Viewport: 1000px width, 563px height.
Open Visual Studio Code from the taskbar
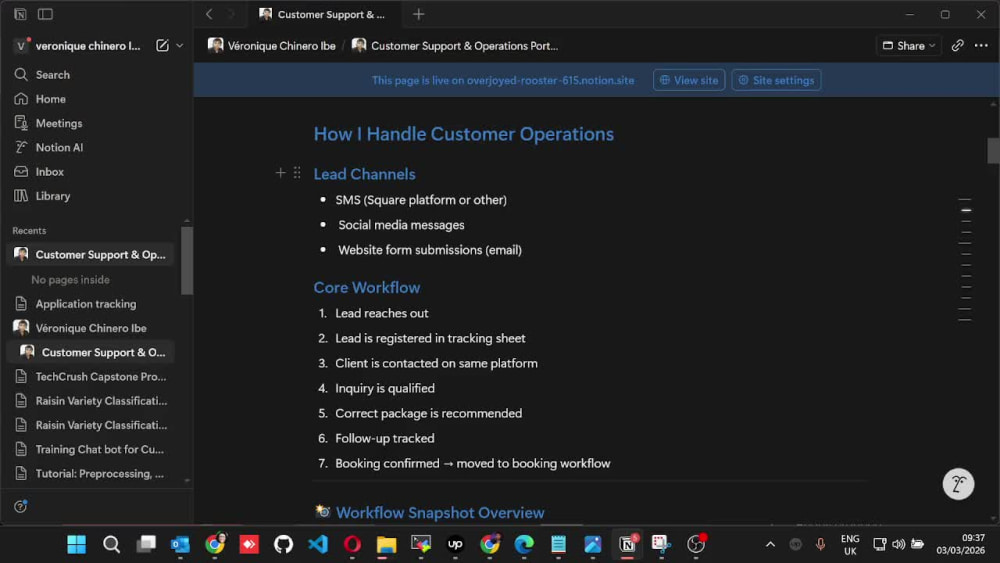[318, 544]
